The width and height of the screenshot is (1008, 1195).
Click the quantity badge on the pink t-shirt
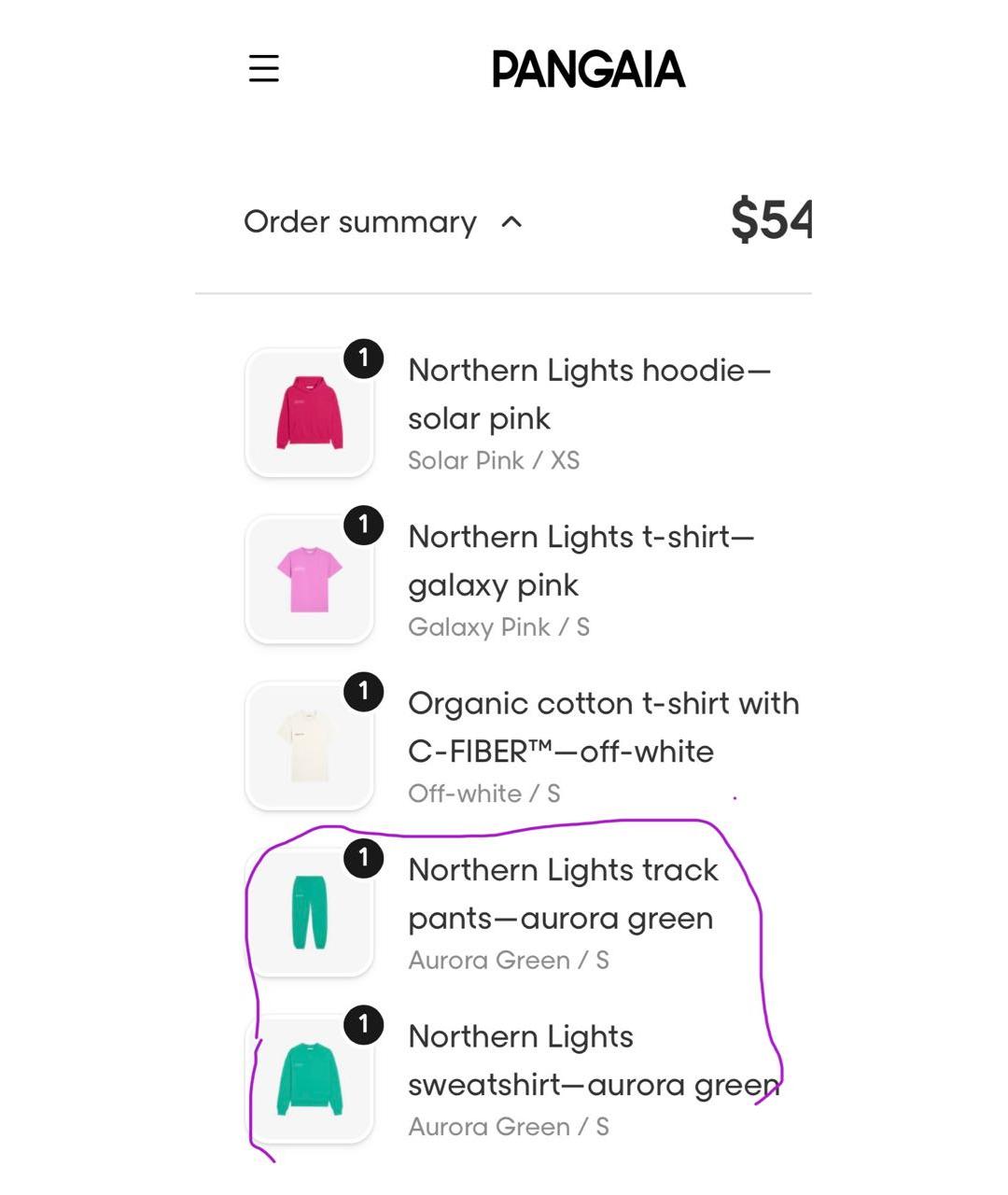363,525
